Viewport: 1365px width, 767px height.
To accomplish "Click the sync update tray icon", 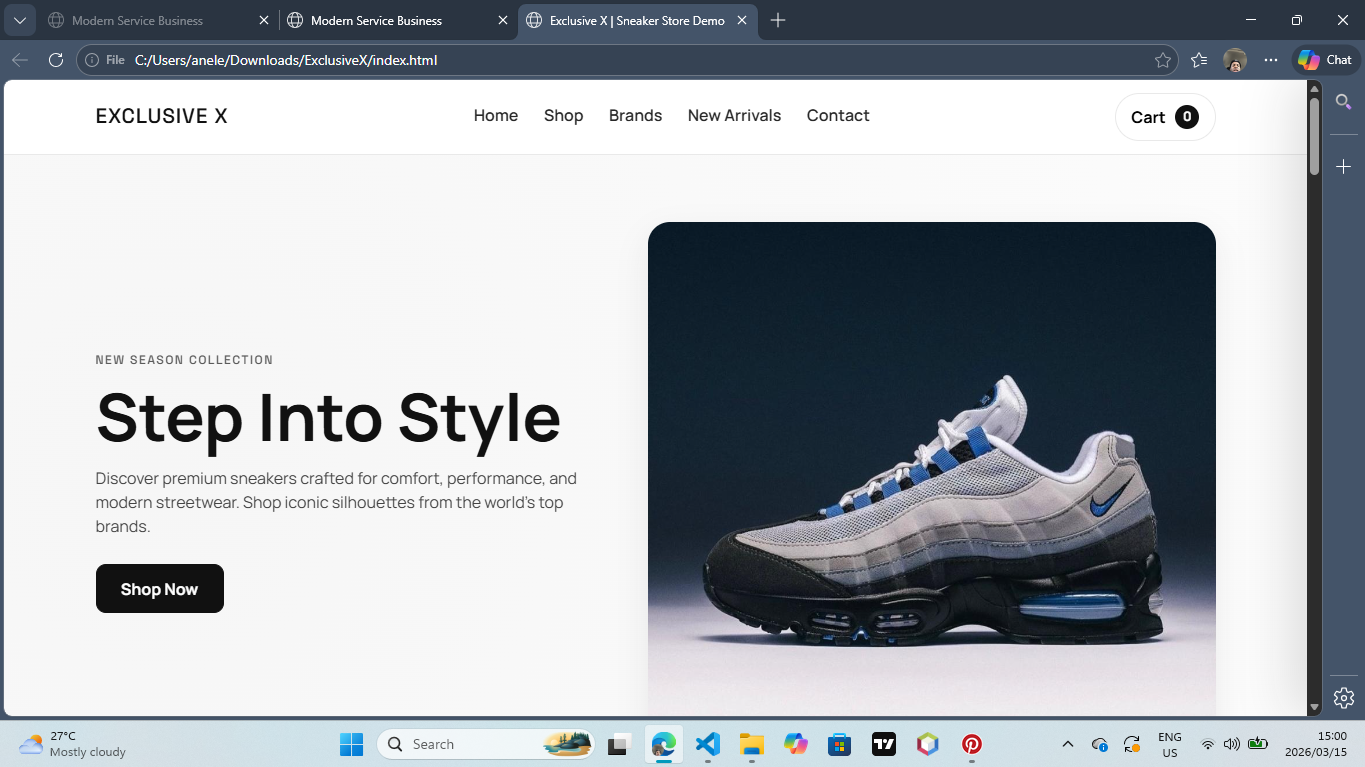I will point(1132,744).
